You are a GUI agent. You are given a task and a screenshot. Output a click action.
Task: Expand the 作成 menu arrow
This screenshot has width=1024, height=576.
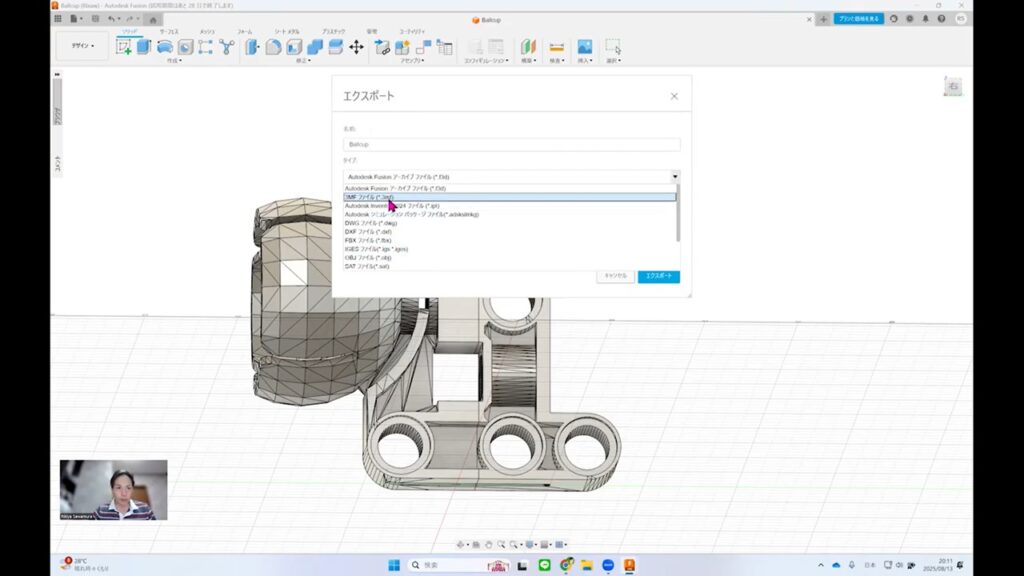tap(180, 61)
